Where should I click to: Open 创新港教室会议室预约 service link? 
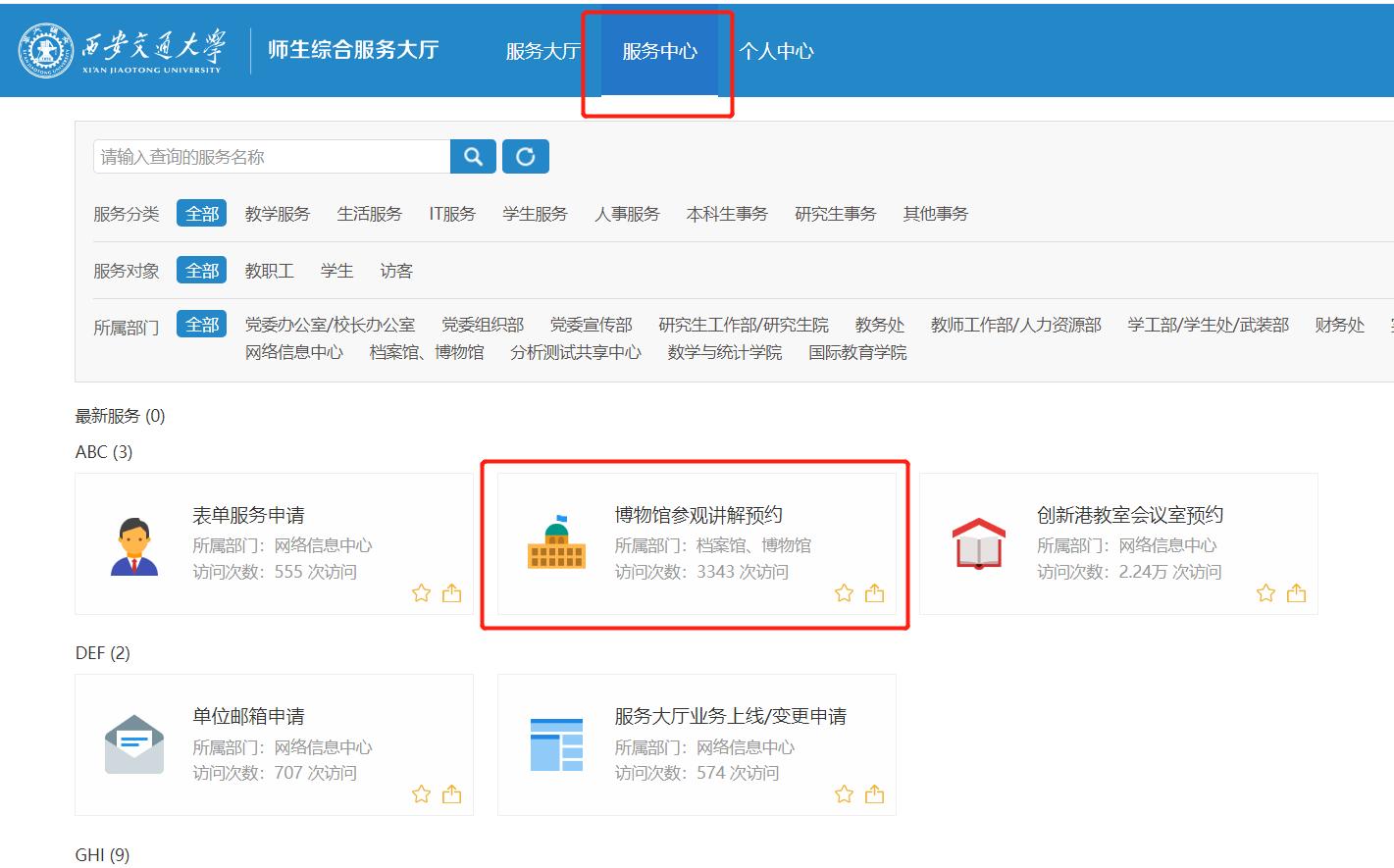click(1129, 515)
